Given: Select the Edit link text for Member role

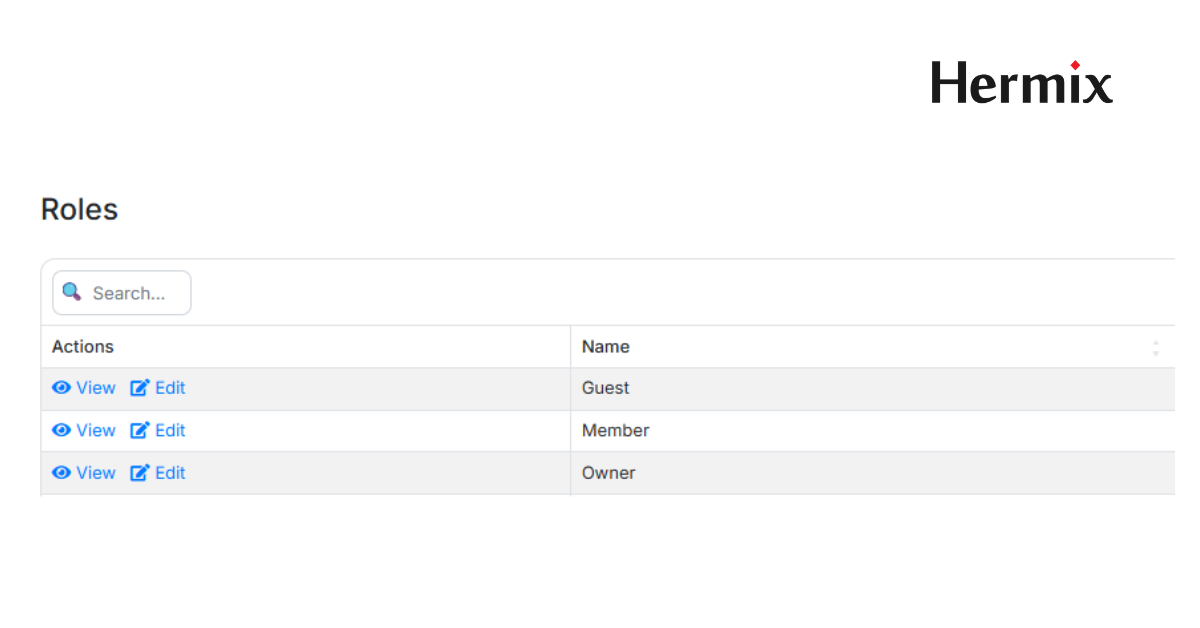Looking at the screenshot, I should [170, 430].
